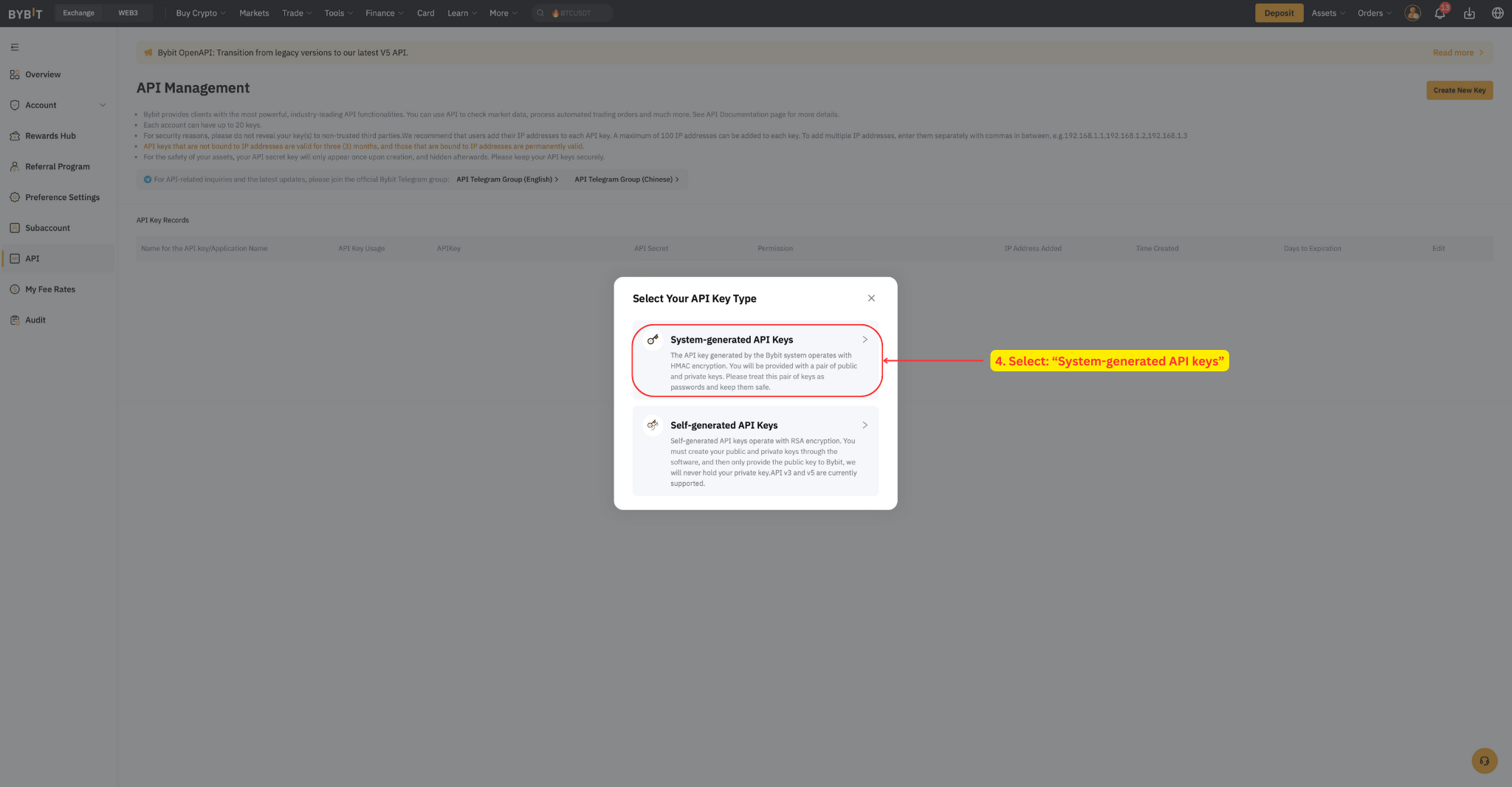
Task: Switch to WEB3 tab
Action: click(x=128, y=13)
